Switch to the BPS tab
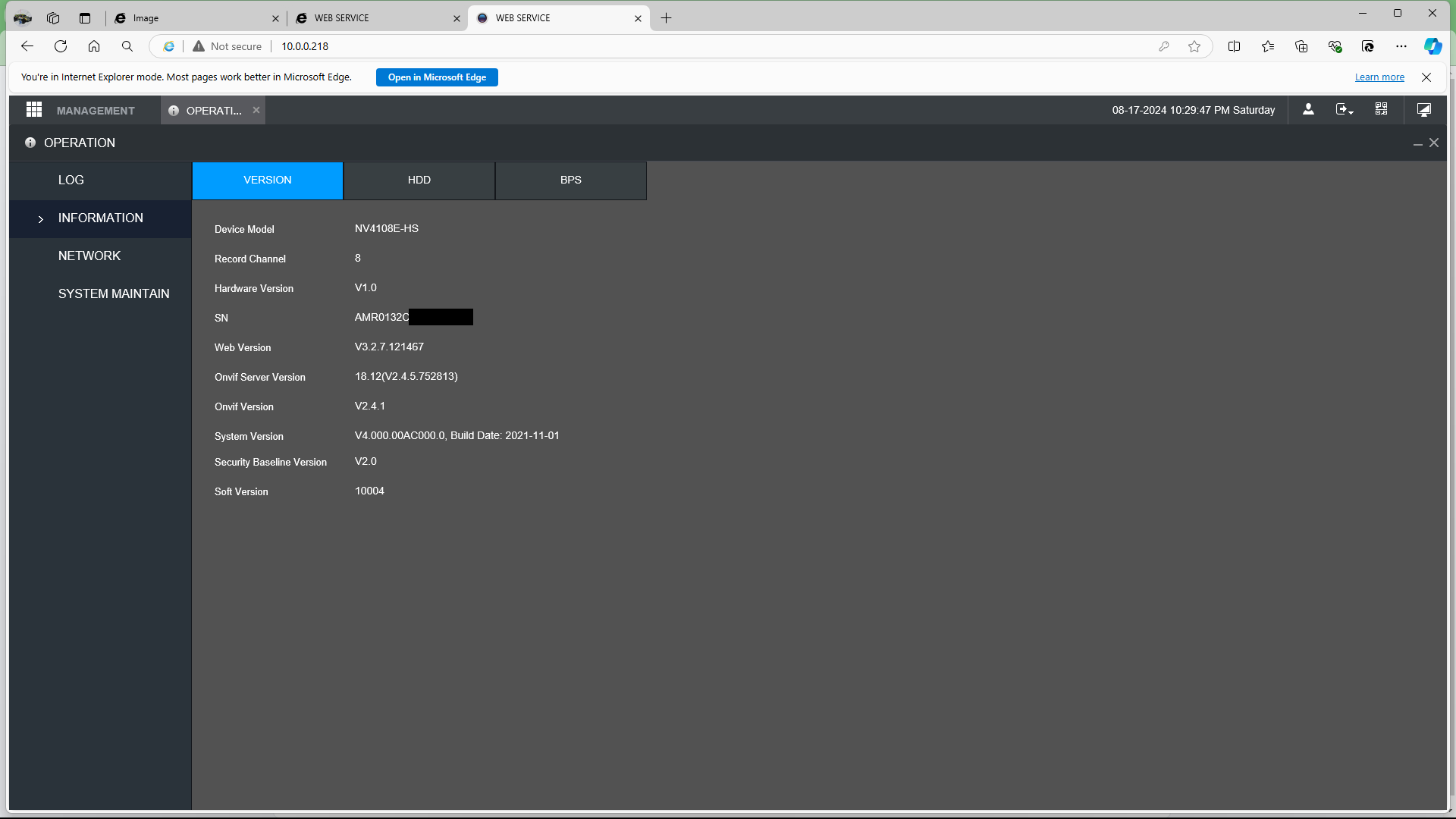1456x819 pixels. pyautogui.click(x=571, y=180)
